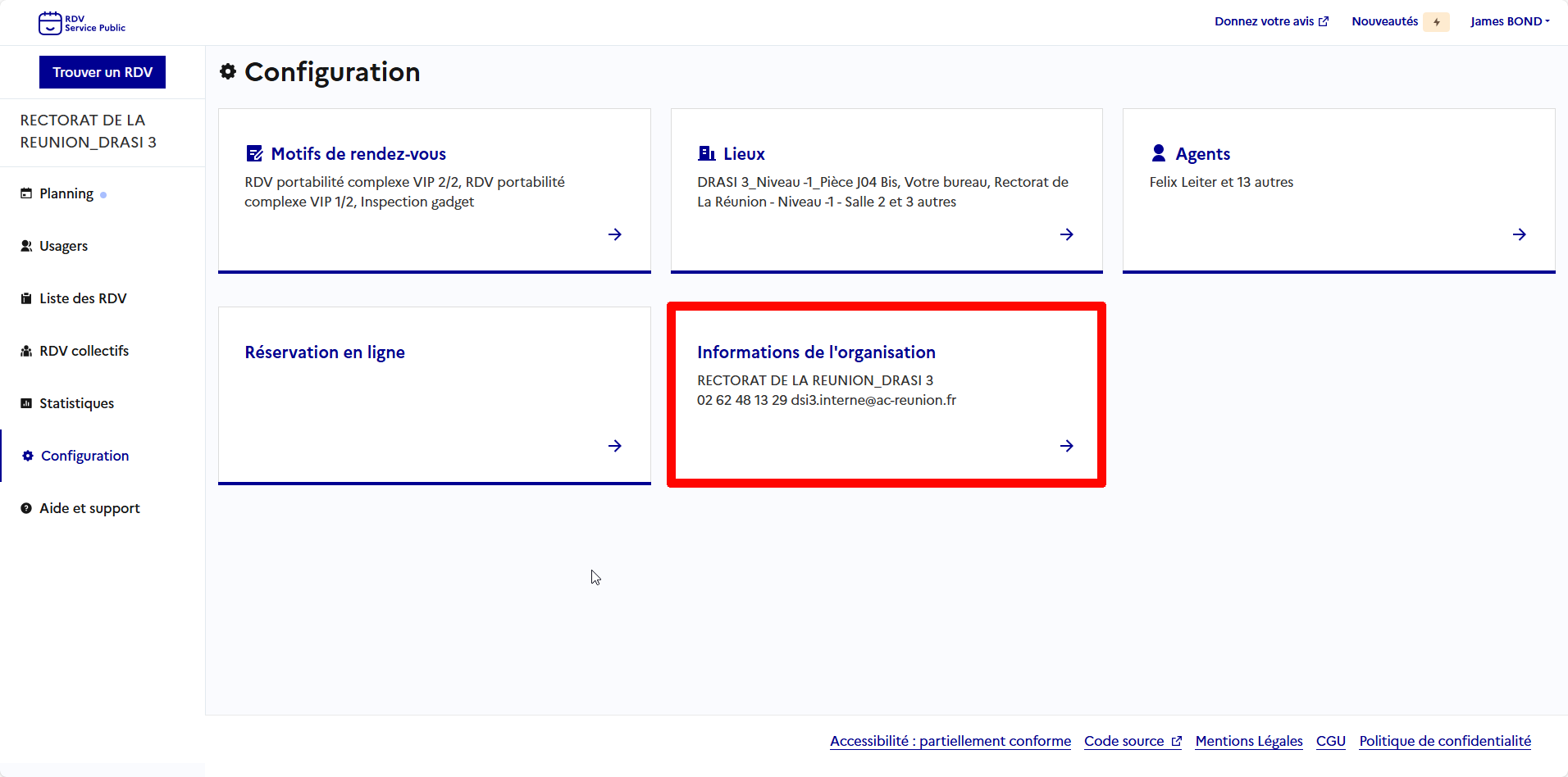Open the Lieux title link
The width and height of the screenshot is (1568, 777).
744,153
